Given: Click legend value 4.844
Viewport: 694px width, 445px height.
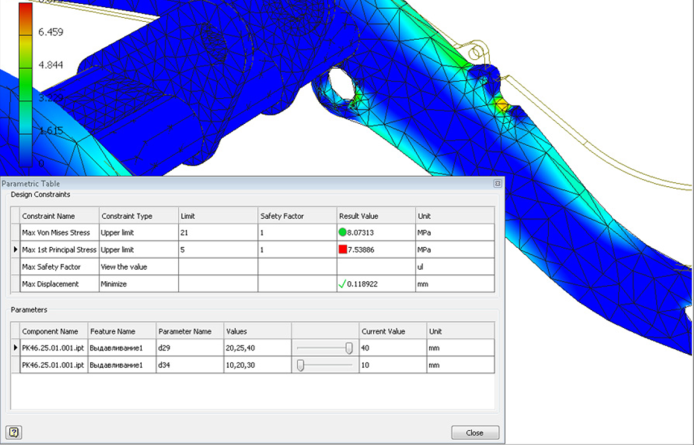Looking at the screenshot, I should 51,65.
